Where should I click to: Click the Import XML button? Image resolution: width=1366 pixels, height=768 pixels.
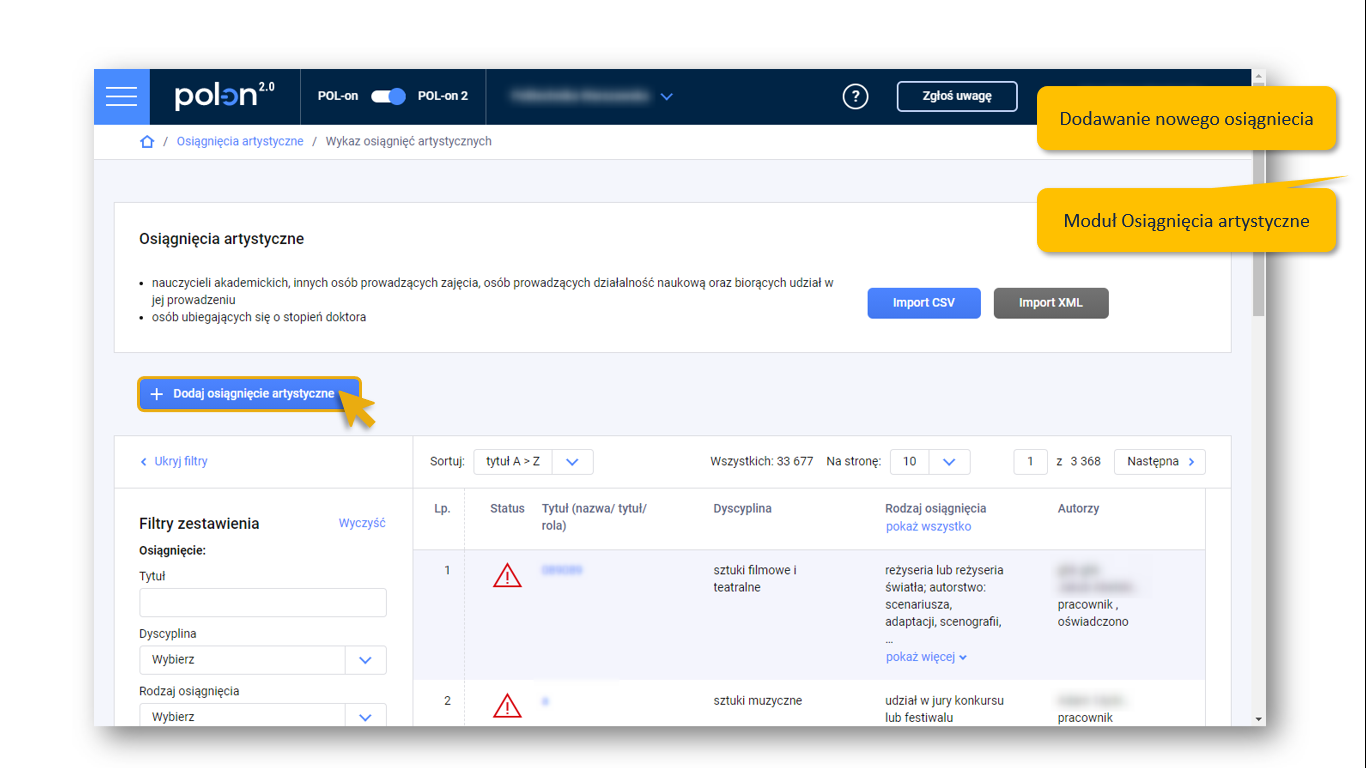1051,303
